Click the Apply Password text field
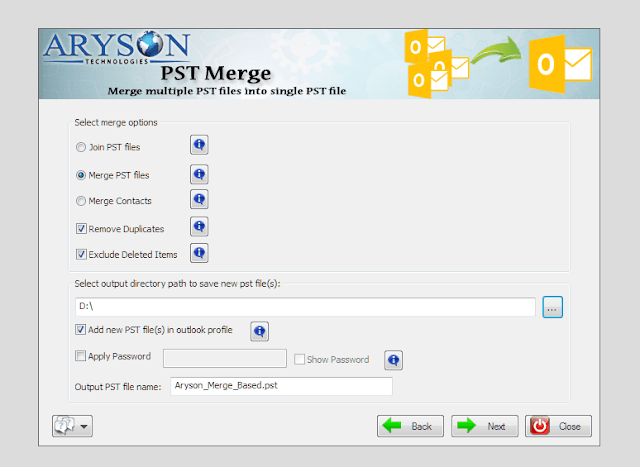The width and height of the screenshot is (640, 467). [225, 358]
